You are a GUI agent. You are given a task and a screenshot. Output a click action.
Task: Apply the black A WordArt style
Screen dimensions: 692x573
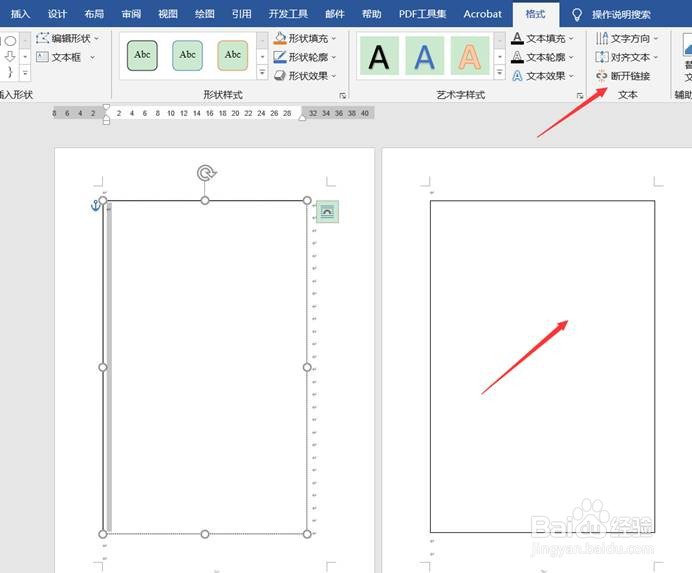(379, 56)
